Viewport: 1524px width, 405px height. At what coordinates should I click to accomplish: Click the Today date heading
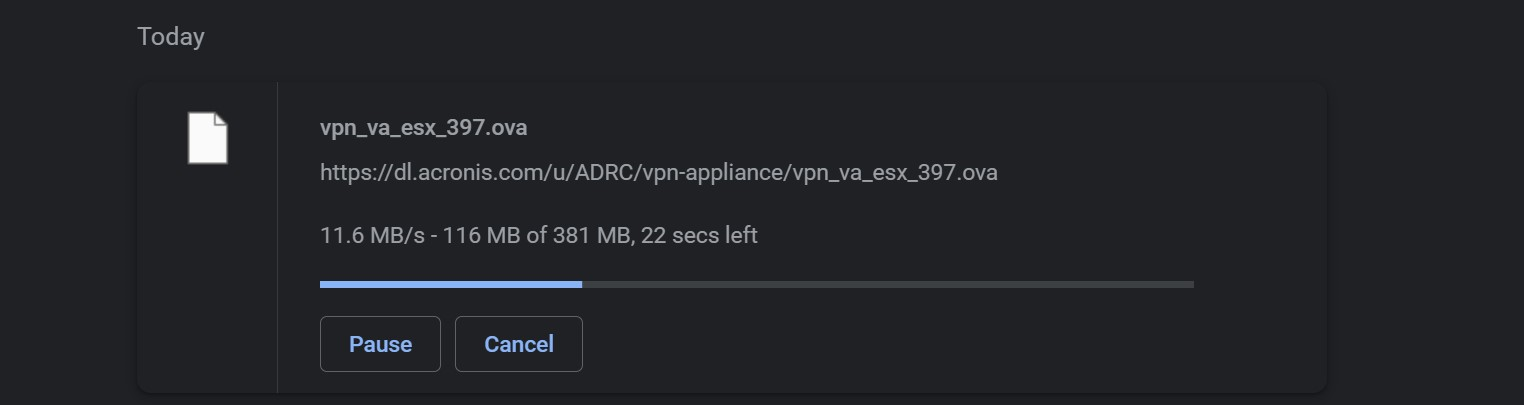coord(171,37)
